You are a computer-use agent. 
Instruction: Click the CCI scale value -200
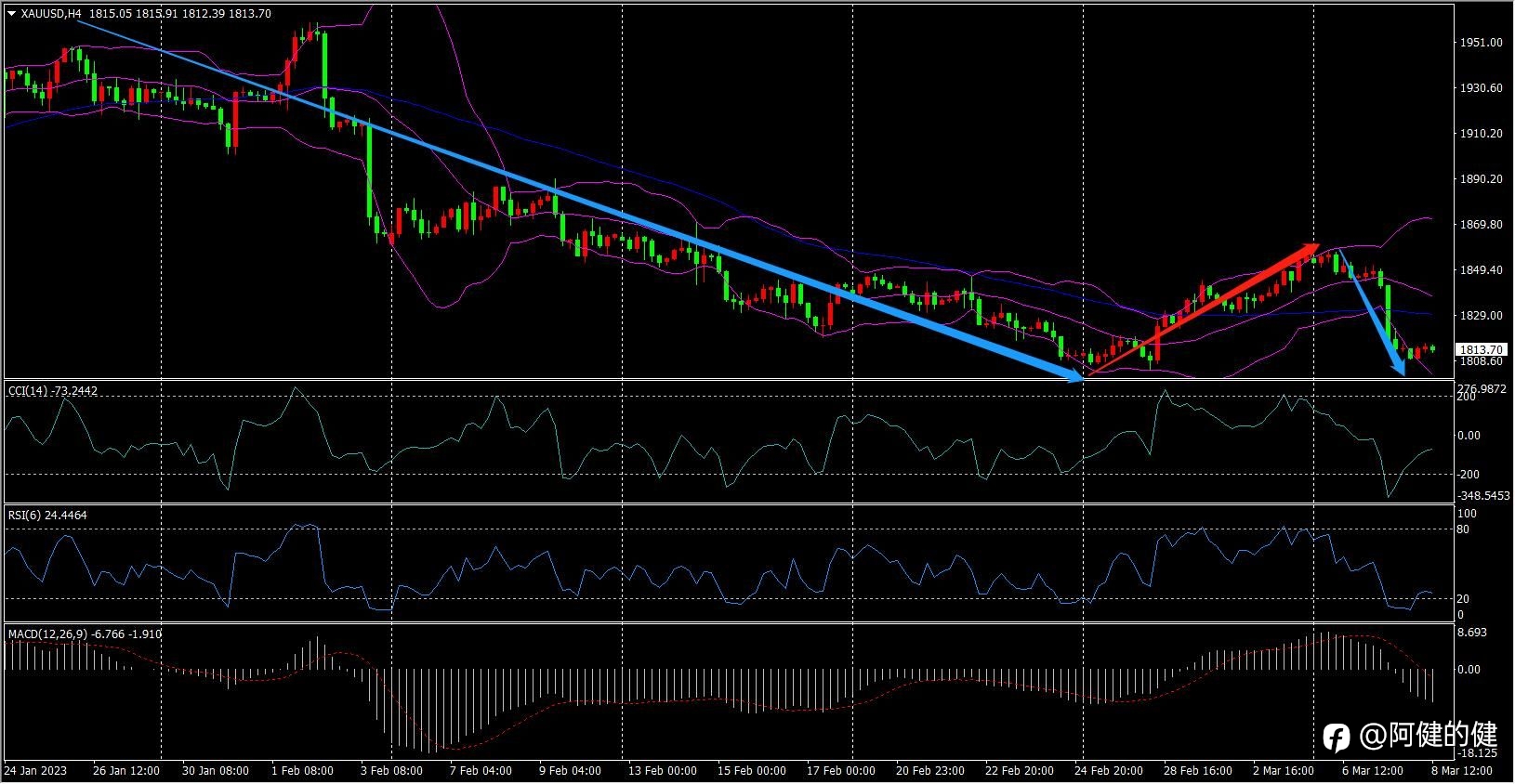click(1469, 475)
